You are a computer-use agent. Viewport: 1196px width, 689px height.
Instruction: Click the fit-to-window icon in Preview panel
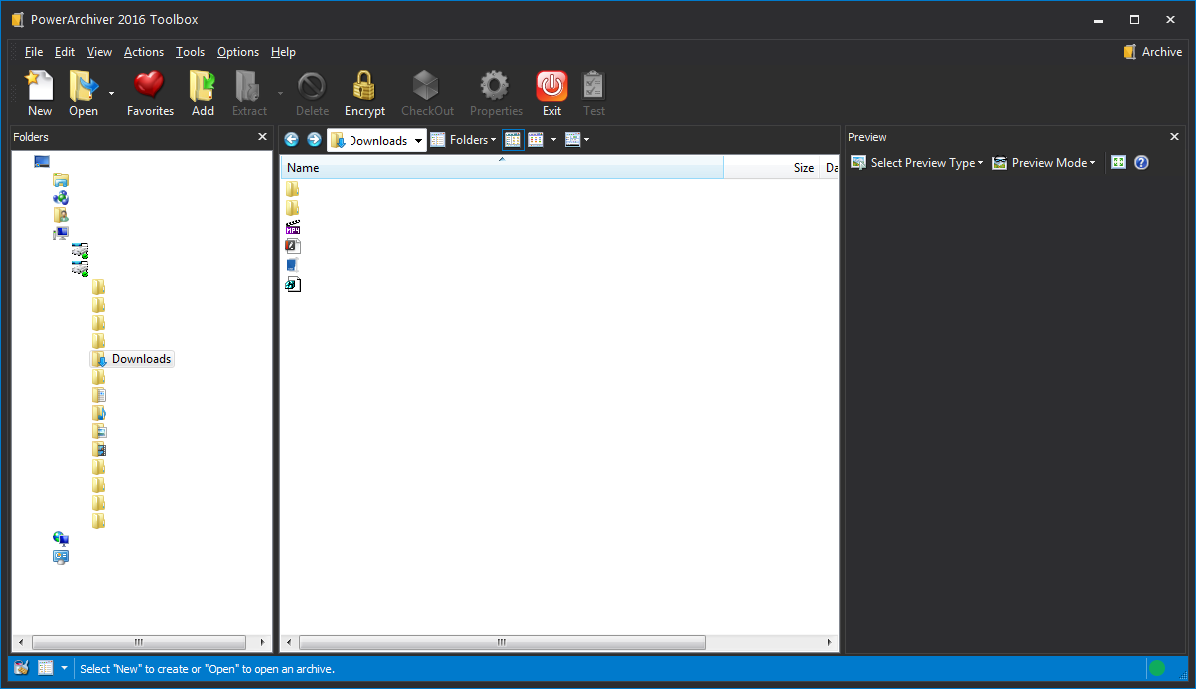(1118, 162)
